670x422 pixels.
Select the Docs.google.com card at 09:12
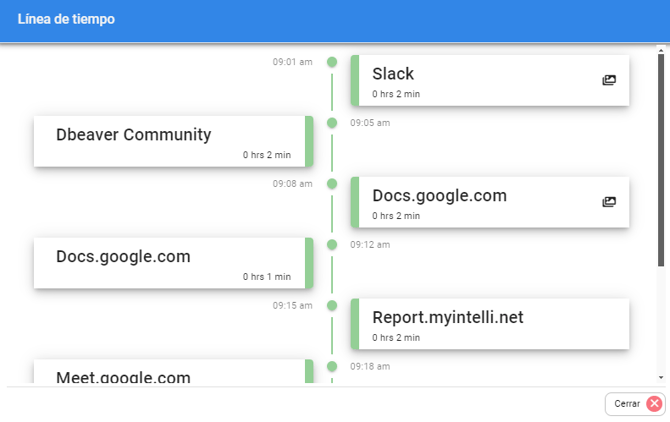coord(170,263)
